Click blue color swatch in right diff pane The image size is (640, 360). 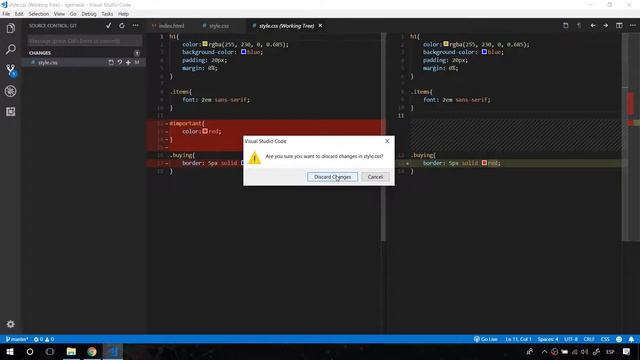click(x=484, y=52)
